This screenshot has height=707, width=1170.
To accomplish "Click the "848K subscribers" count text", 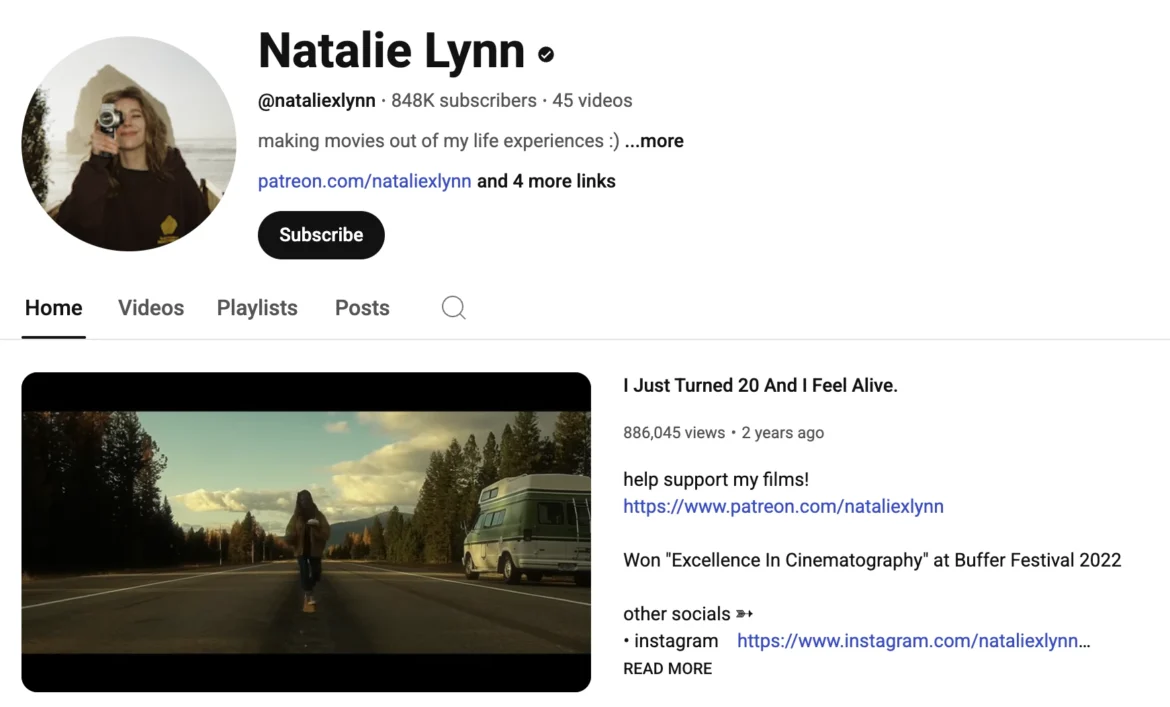I will tap(467, 100).
